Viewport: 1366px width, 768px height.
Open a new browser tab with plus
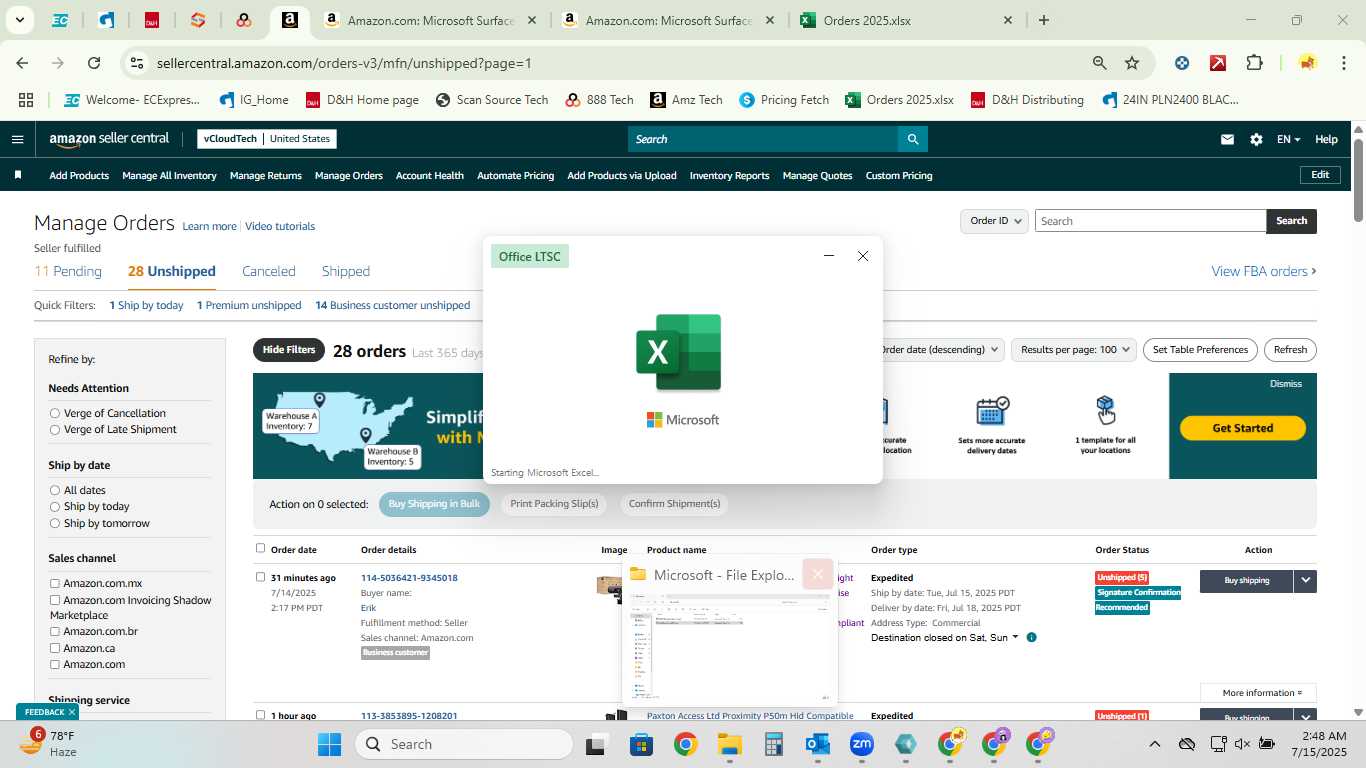tap(1044, 20)
